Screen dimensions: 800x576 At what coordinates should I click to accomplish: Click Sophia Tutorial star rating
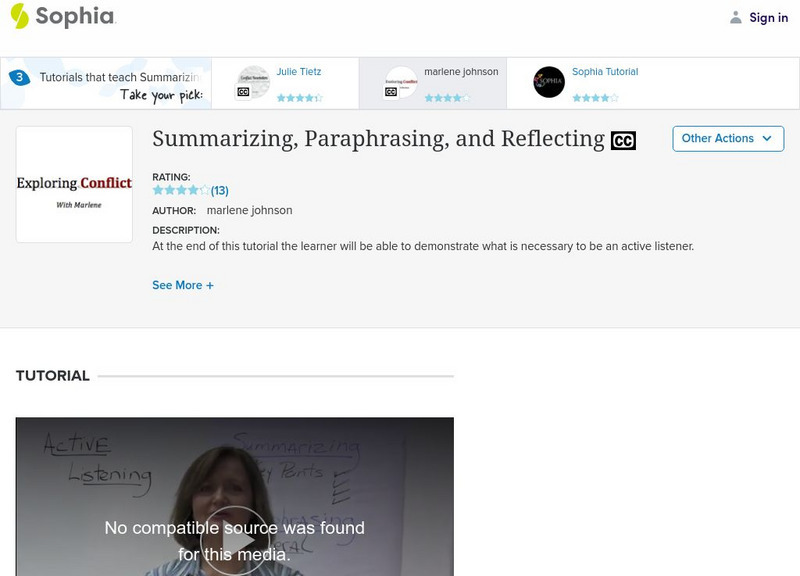click(595, 97)
